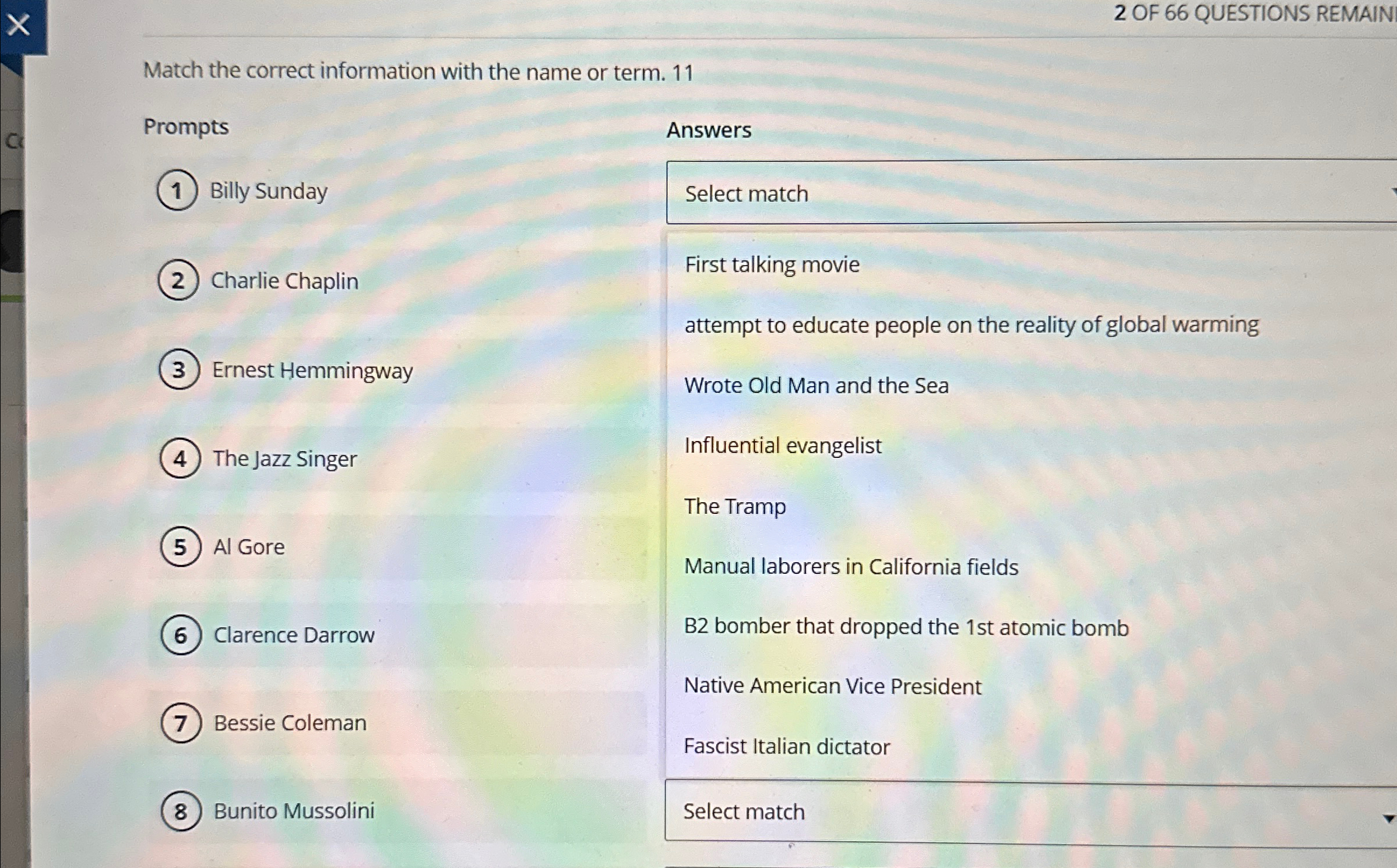Screen dimensions: 1397x868
Task: Select the global warming education option
Action: click(x=971, y=325)
